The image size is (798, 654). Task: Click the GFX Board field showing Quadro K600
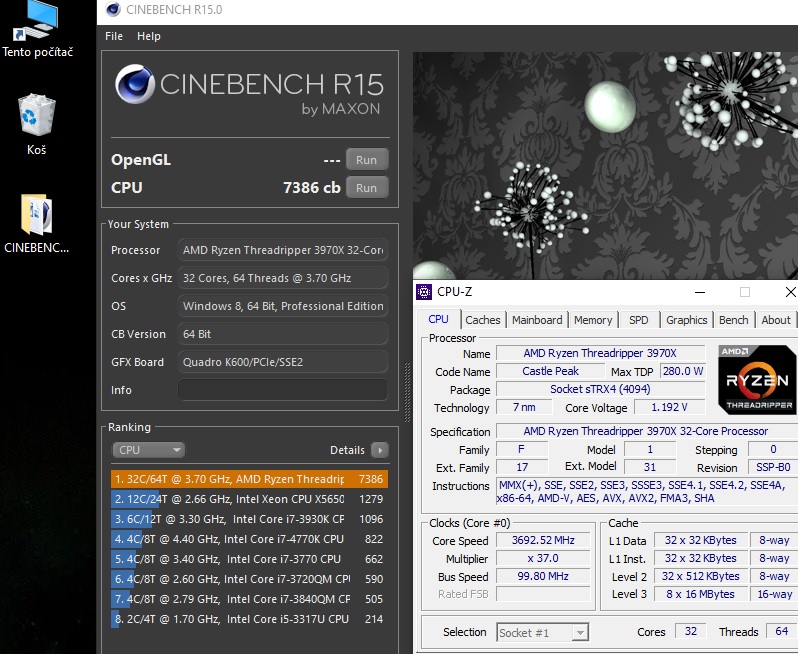click(283, 362)
